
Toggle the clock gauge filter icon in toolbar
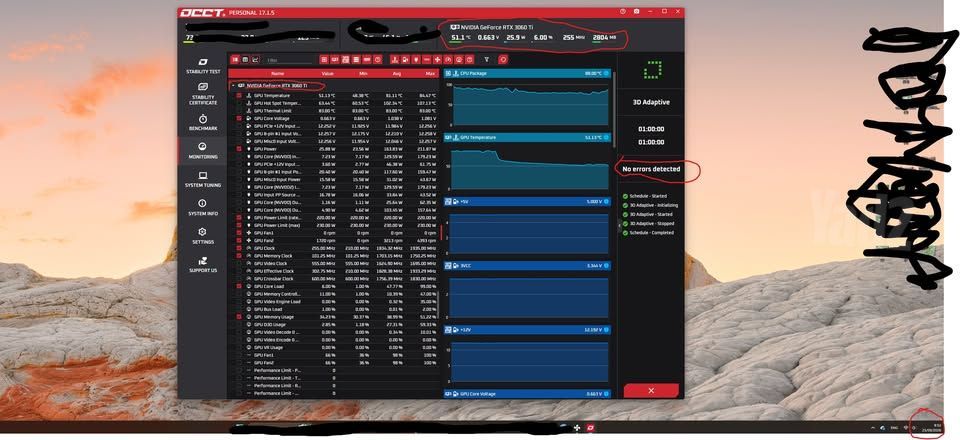448,59
